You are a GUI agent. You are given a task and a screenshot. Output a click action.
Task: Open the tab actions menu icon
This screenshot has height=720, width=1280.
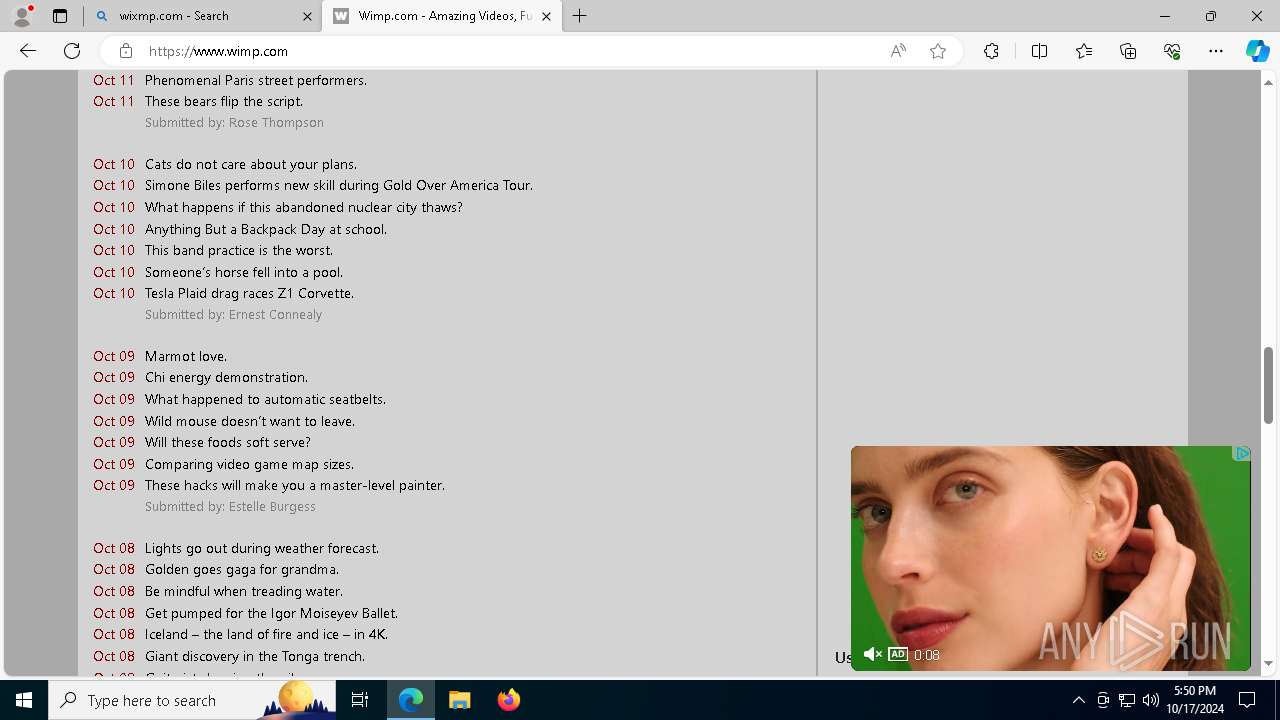[60, 16]
